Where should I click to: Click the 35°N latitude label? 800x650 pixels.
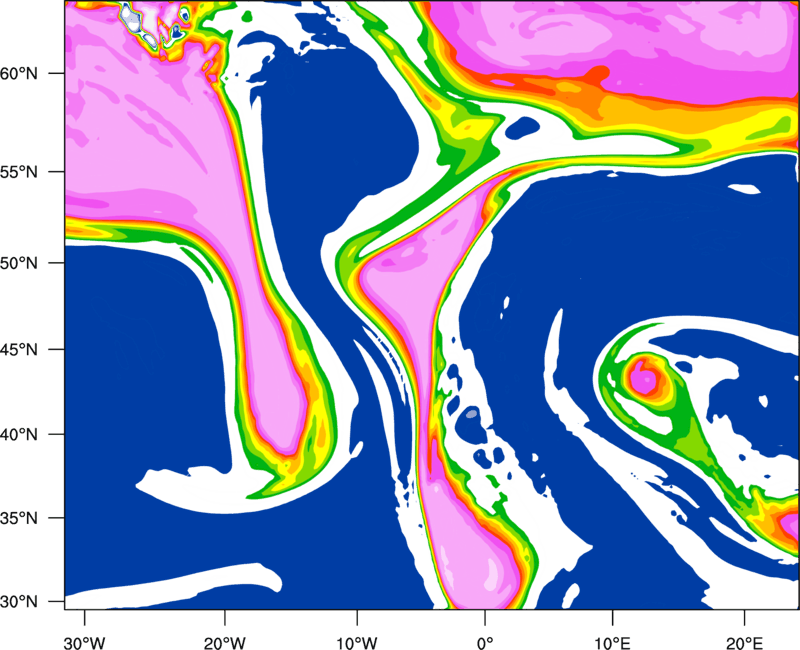pos(19,518)
